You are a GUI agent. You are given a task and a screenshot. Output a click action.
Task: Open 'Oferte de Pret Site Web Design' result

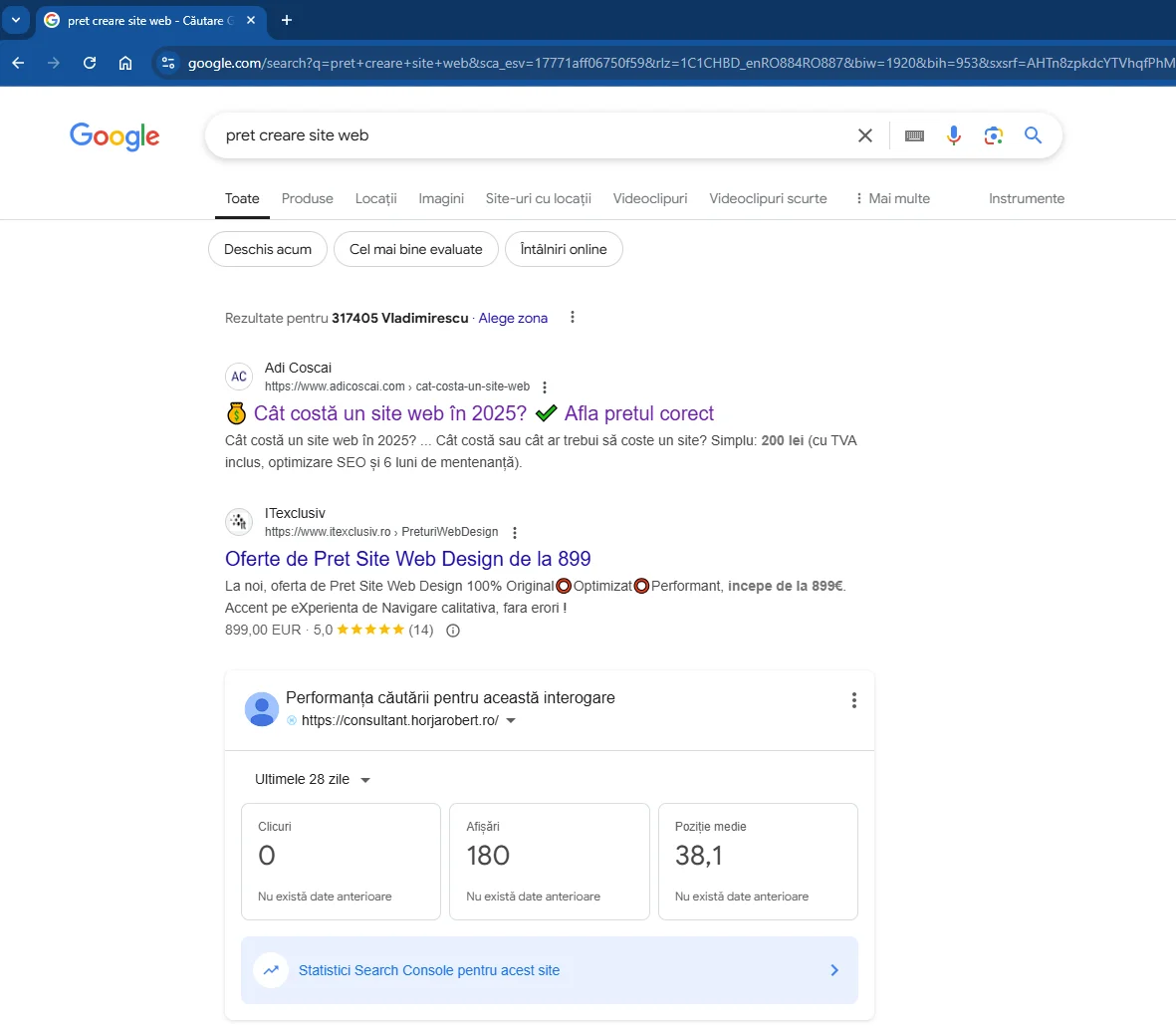407,559
